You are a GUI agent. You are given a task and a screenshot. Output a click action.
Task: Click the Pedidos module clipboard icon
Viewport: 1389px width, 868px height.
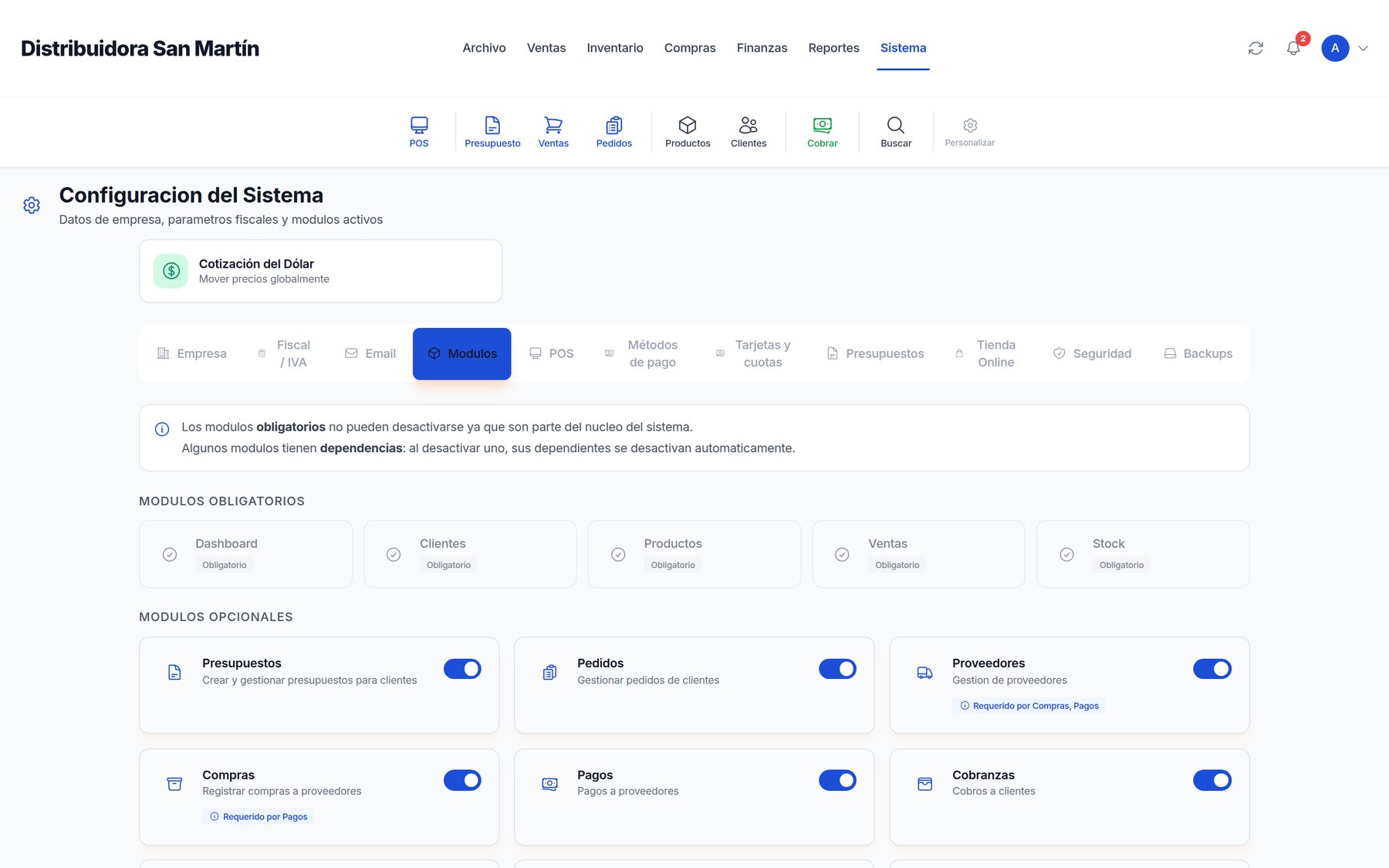click(x=549, y=672)
